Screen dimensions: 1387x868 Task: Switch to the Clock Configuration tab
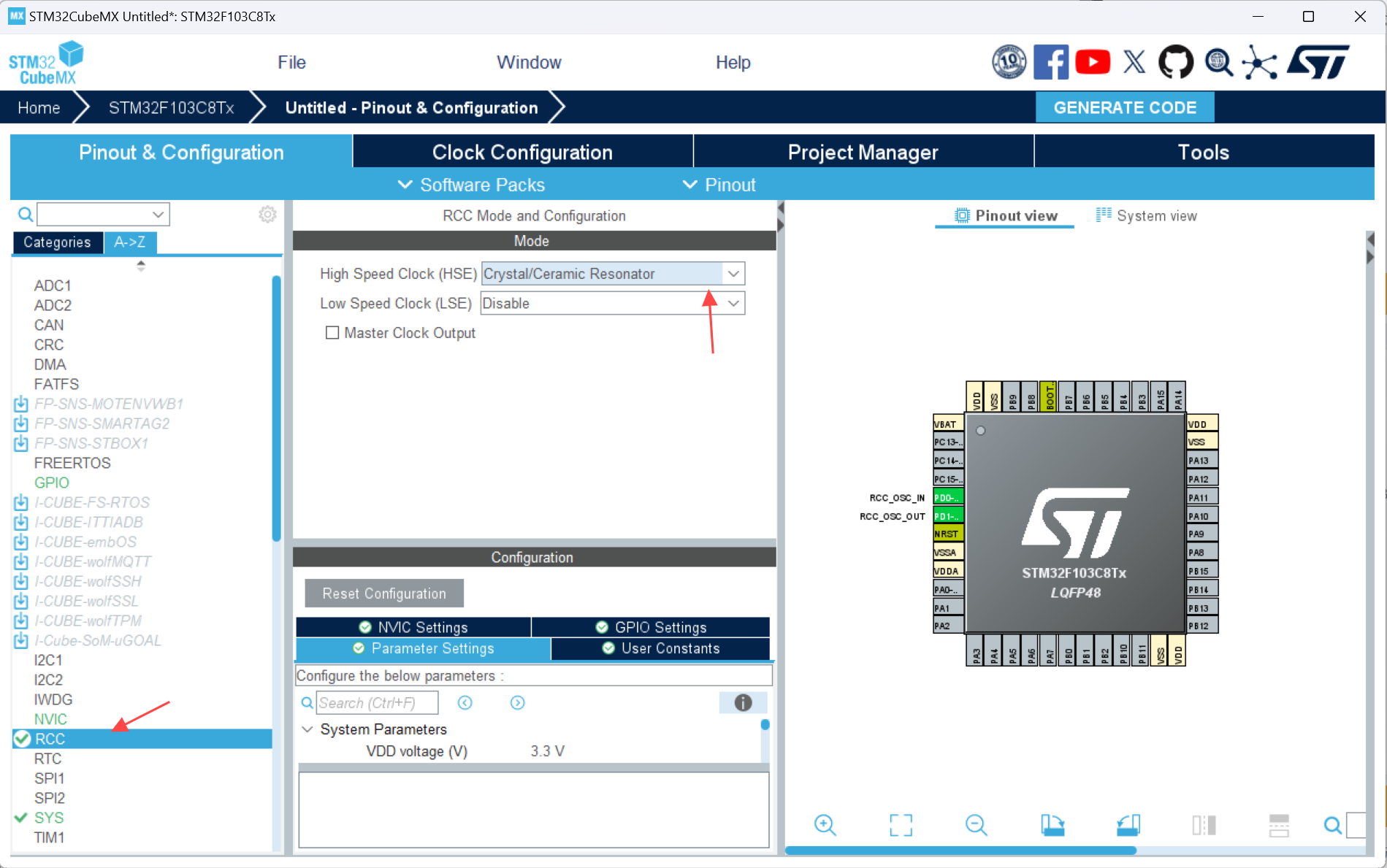pyautogui.click(x=522, y=152)
